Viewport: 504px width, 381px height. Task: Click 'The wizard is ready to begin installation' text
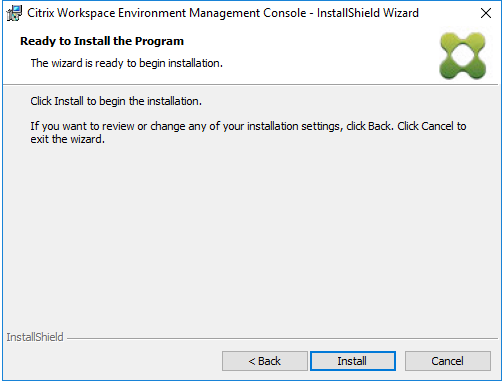click(x=127, y=63)
